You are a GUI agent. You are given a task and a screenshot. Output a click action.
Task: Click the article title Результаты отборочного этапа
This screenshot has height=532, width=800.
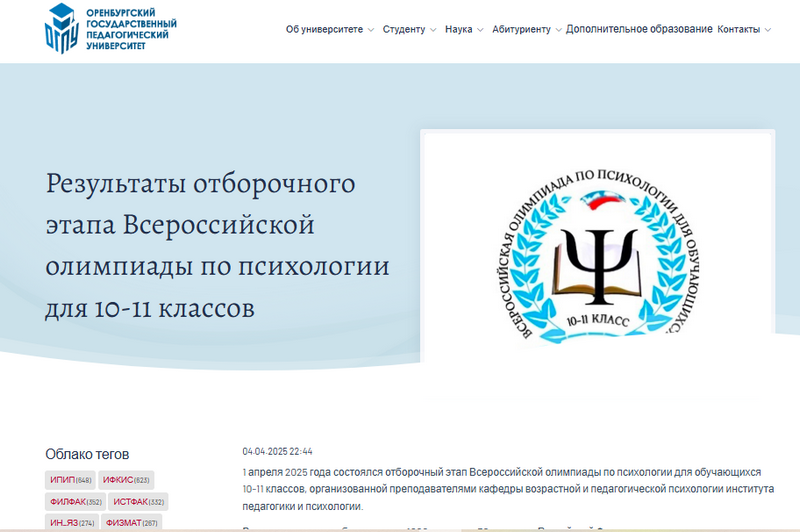(217, 245)
